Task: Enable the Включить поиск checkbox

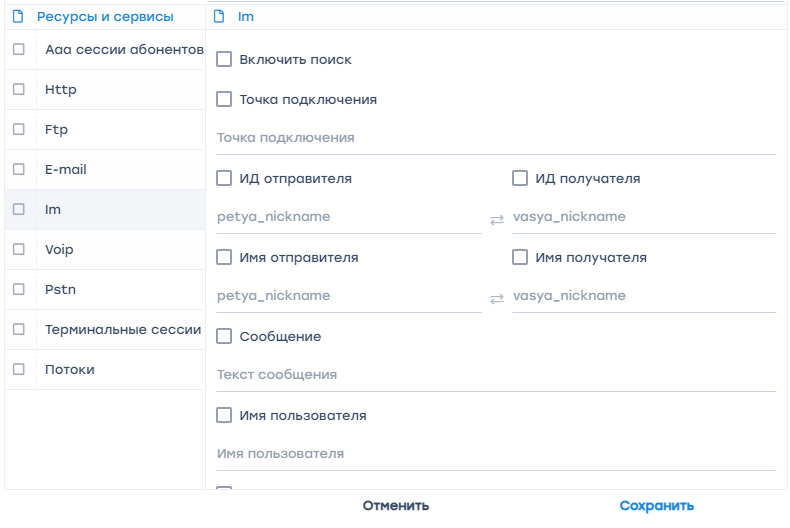Action: point(225,60)
